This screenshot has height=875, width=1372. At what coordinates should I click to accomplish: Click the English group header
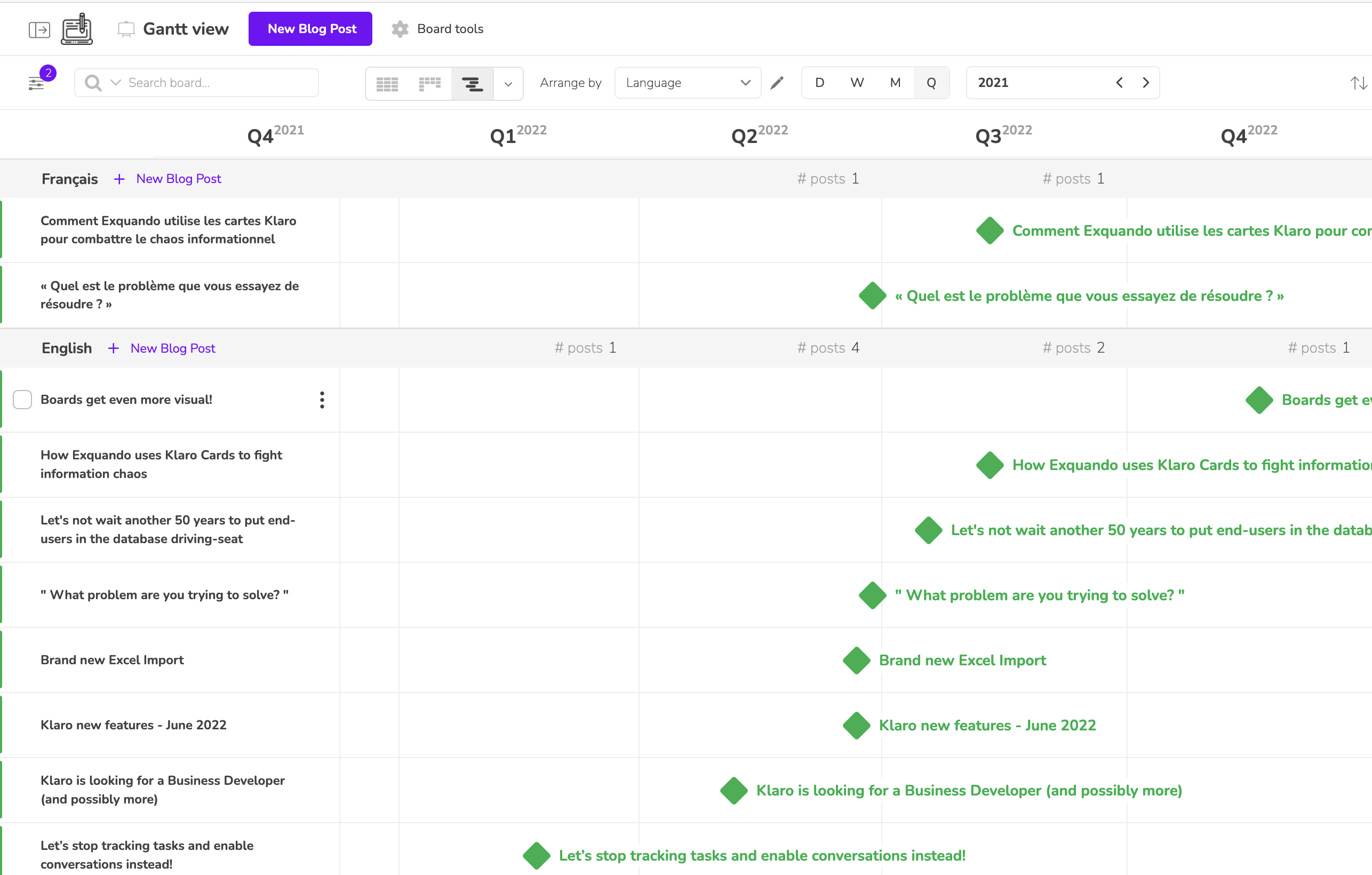pos(67,348)
